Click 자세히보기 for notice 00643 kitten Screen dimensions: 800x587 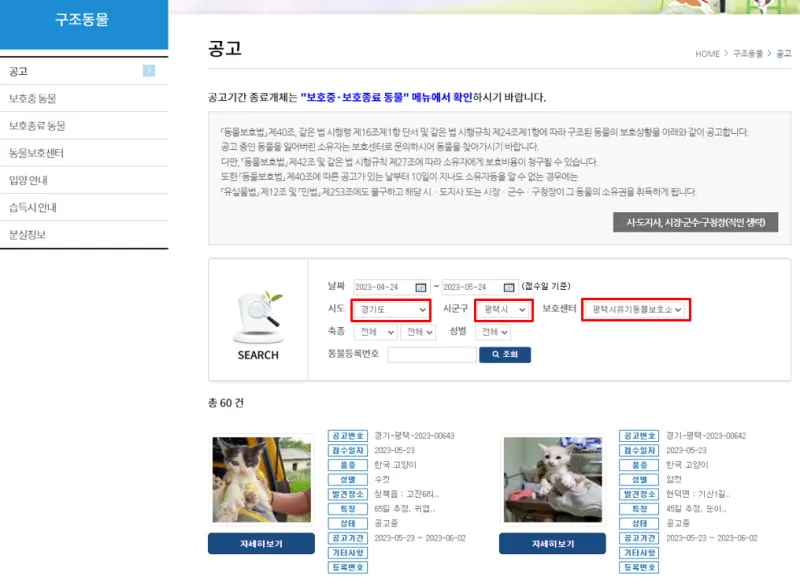coord(261,544)
